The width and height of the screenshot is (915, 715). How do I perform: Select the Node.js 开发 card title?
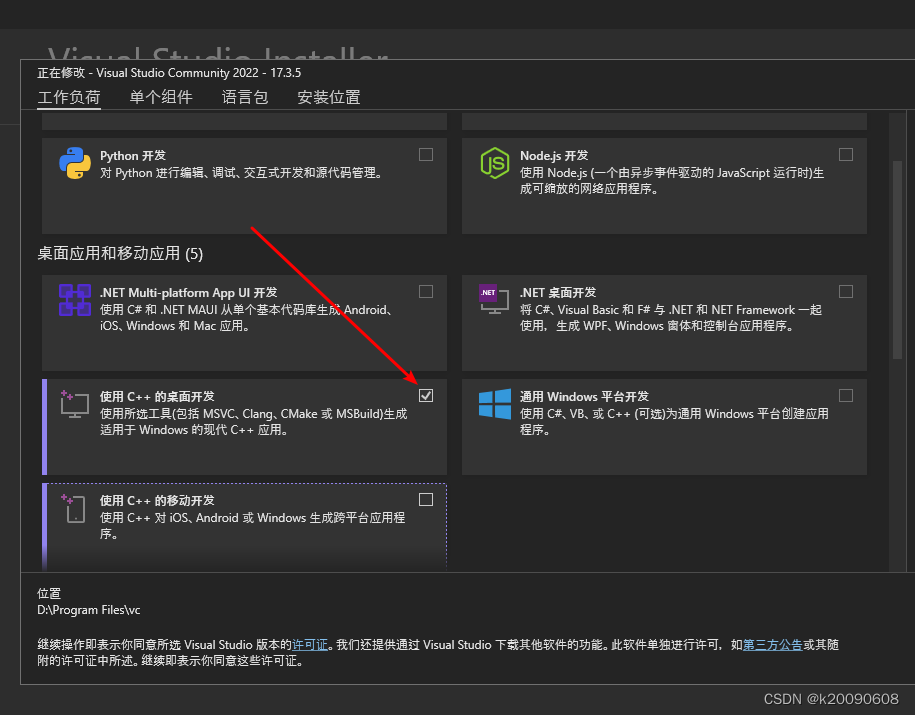[x=554, y=156]
